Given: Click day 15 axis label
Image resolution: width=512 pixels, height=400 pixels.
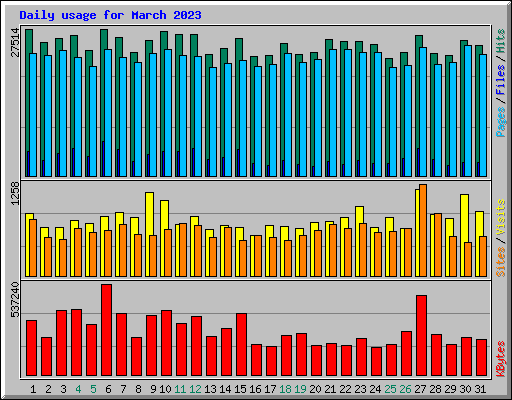Looking at the screenshot, I should point(240,389).
